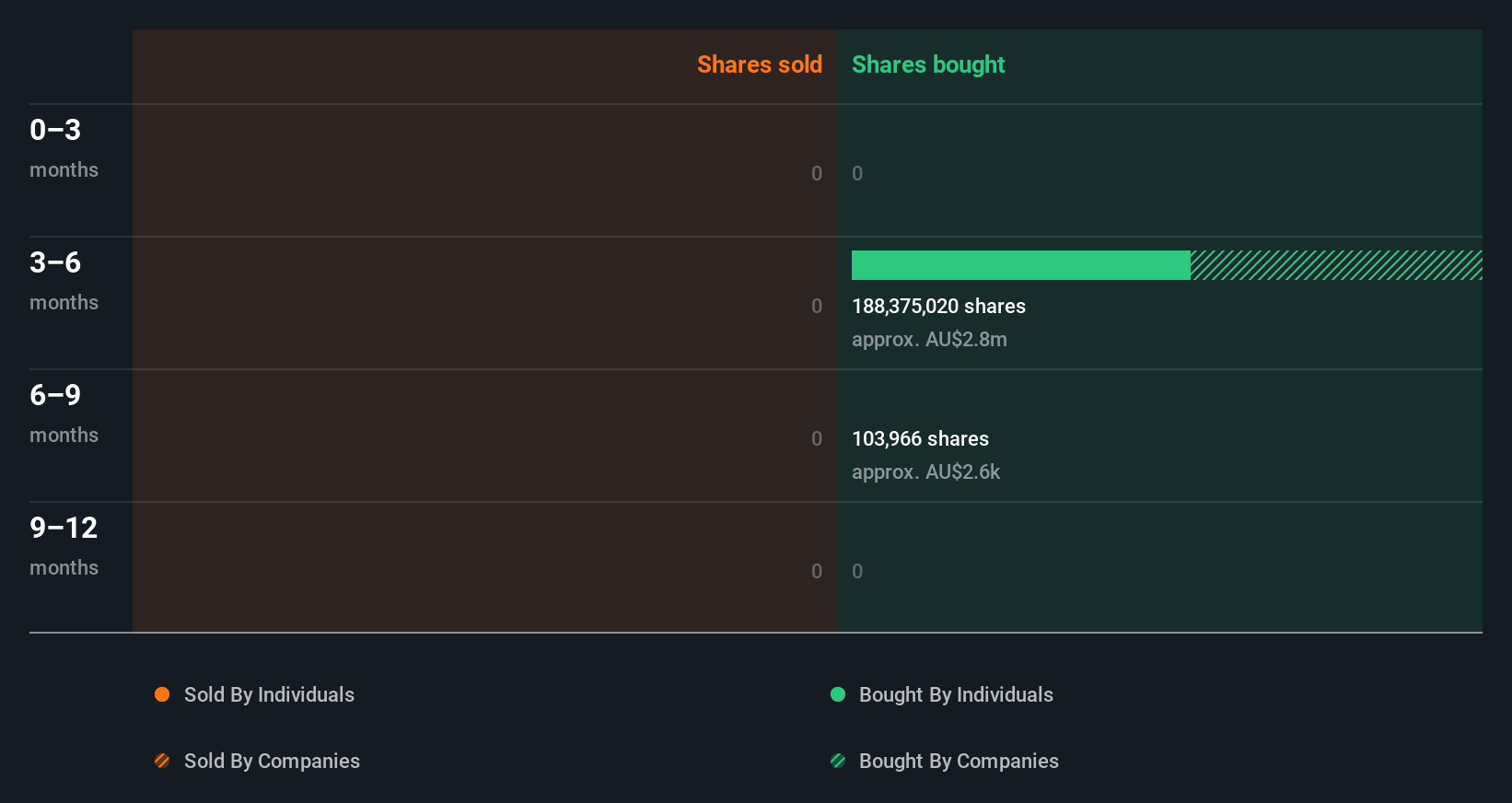Click the approx. AU$2.6k value

tap(925, 471)
